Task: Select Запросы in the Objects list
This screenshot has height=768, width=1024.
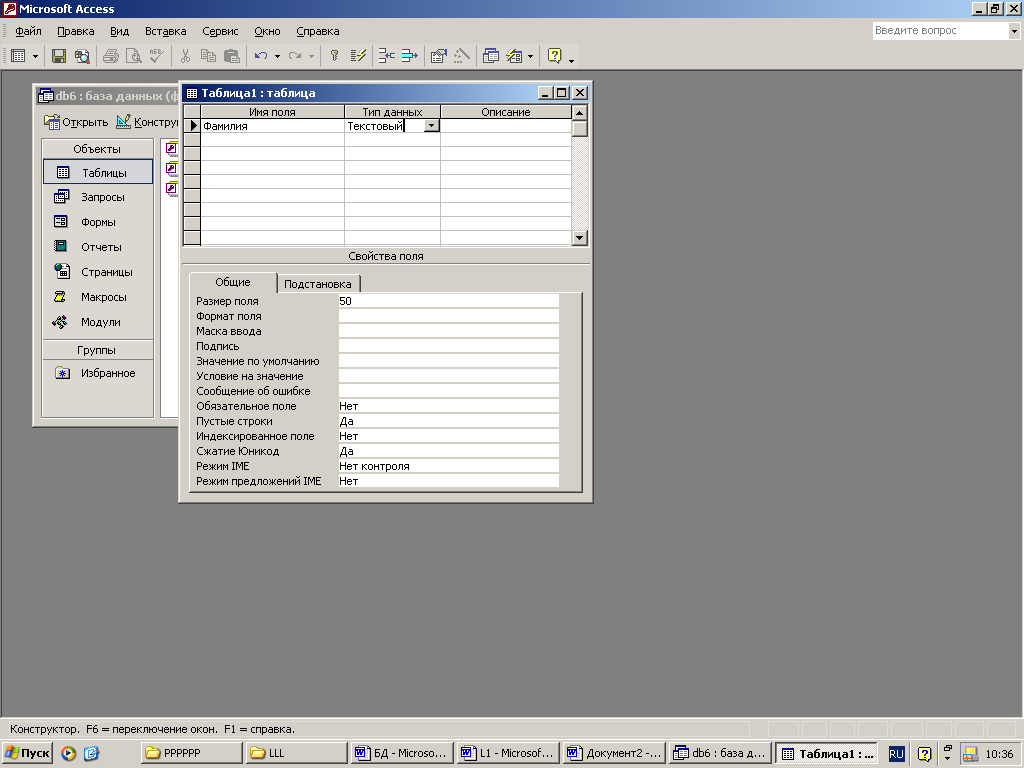Action: coord(98,197)
